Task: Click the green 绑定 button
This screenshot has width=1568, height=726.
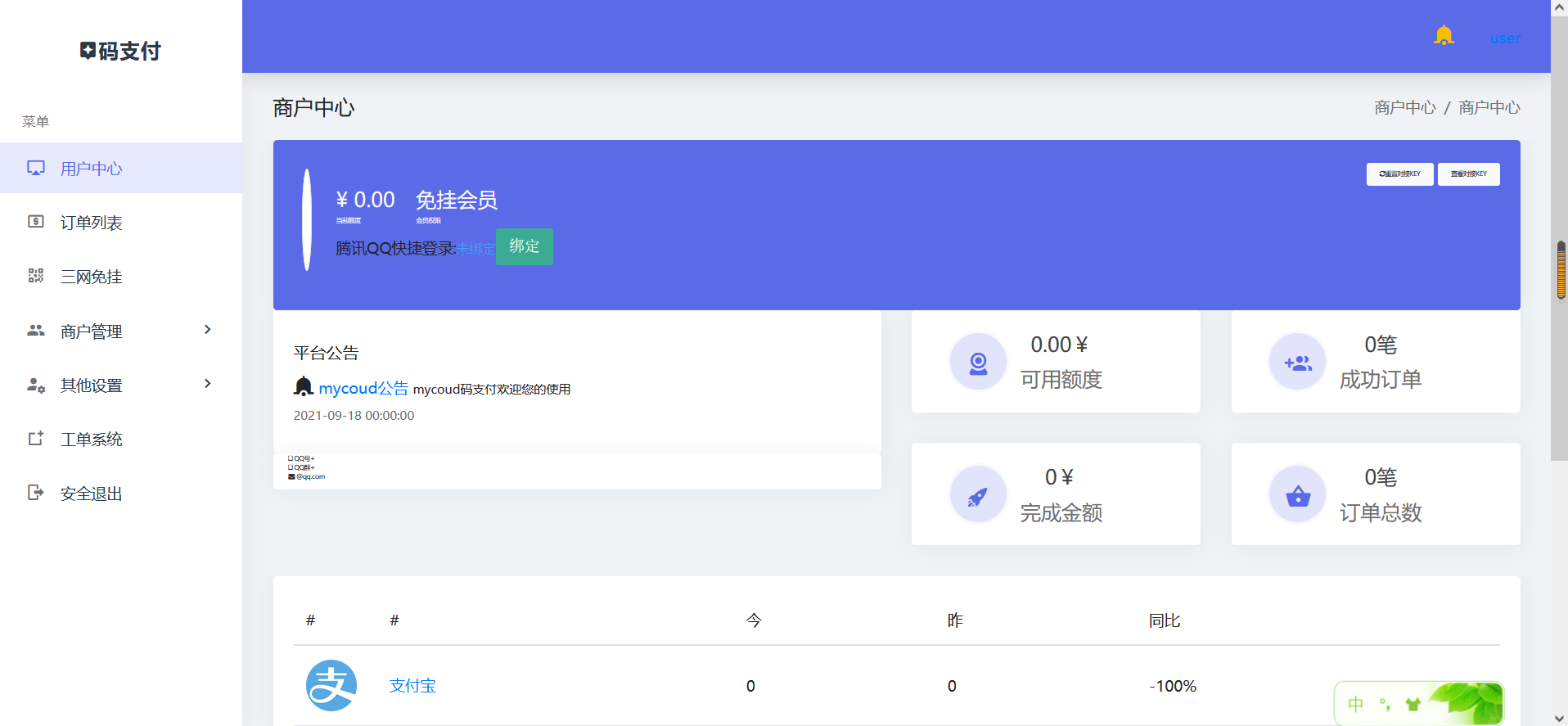Action: [524, 246]
